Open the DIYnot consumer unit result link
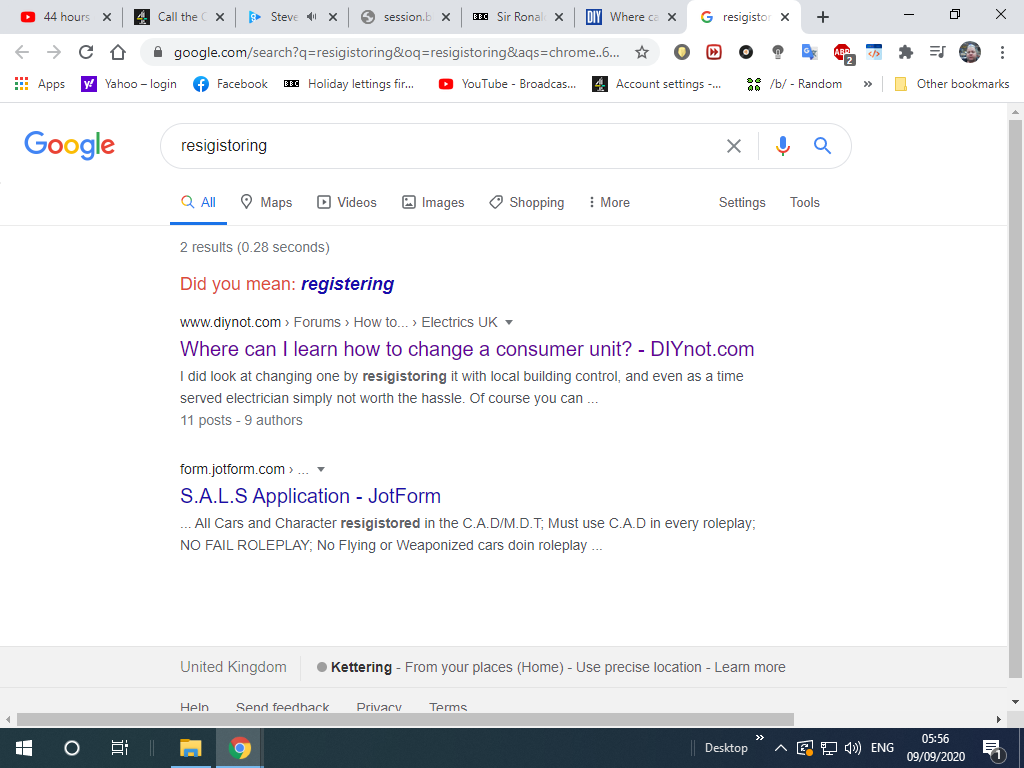The image size is (1024, 768). (x=467, y=349)
